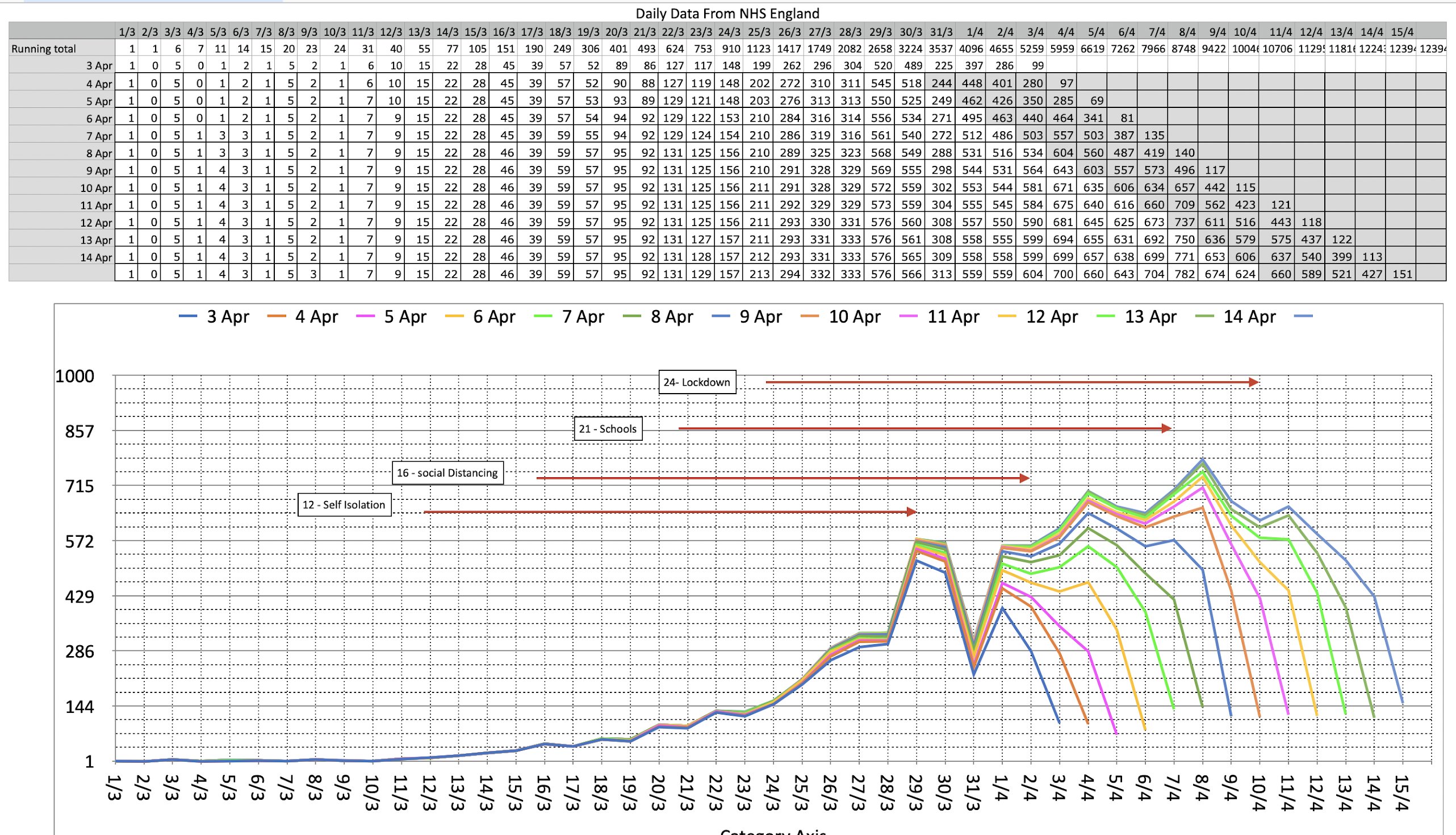Select the "15/4" column header in table

pos(1402,32)
